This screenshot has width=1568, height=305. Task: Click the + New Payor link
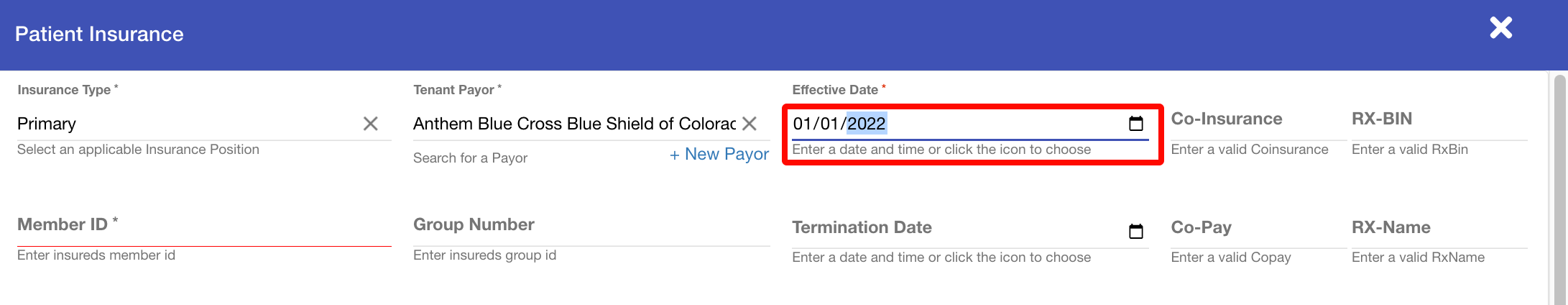pyautogui.click(x=719, y=155)
